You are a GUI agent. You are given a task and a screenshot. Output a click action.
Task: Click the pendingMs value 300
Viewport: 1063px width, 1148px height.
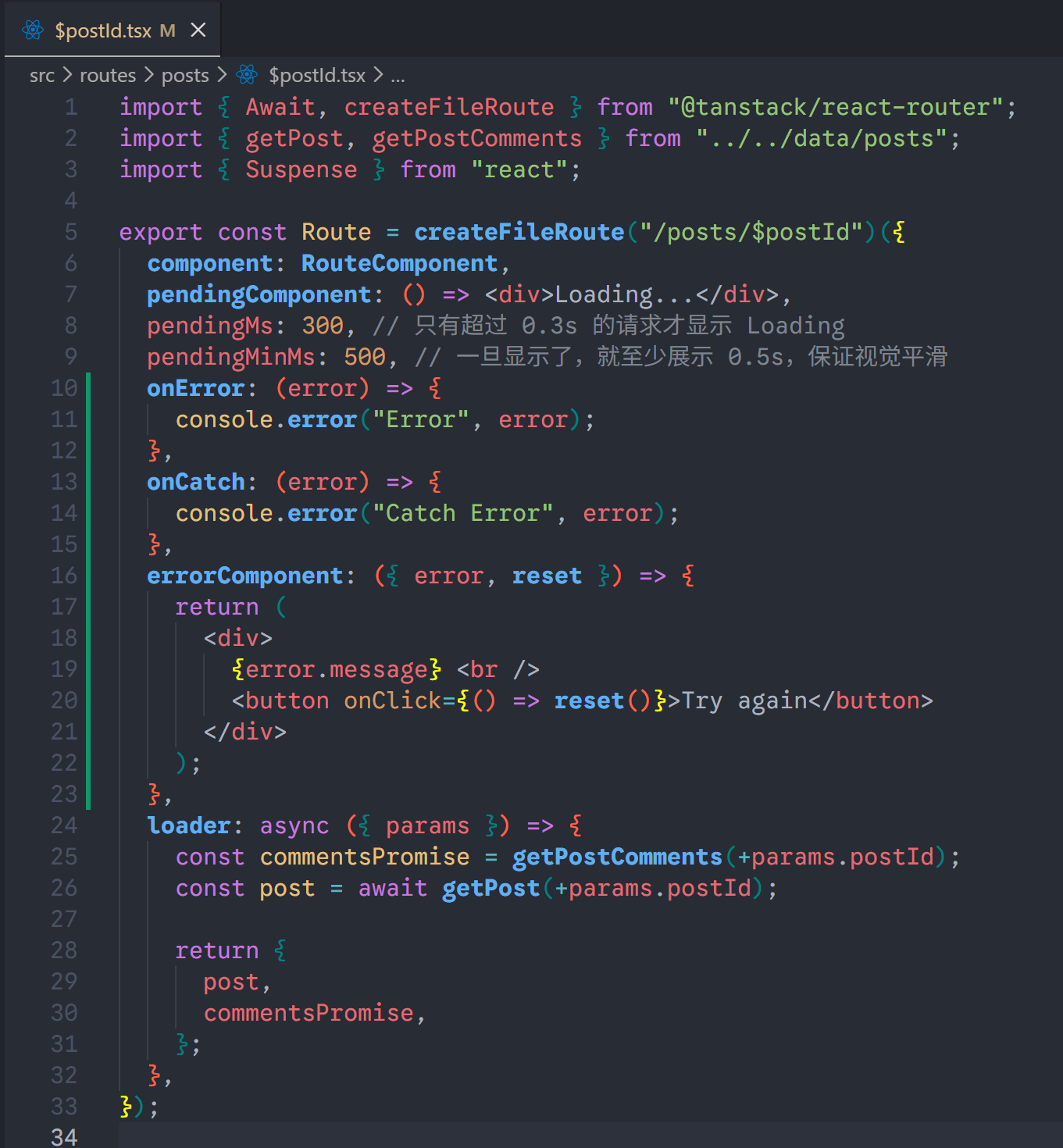(323, 326)
